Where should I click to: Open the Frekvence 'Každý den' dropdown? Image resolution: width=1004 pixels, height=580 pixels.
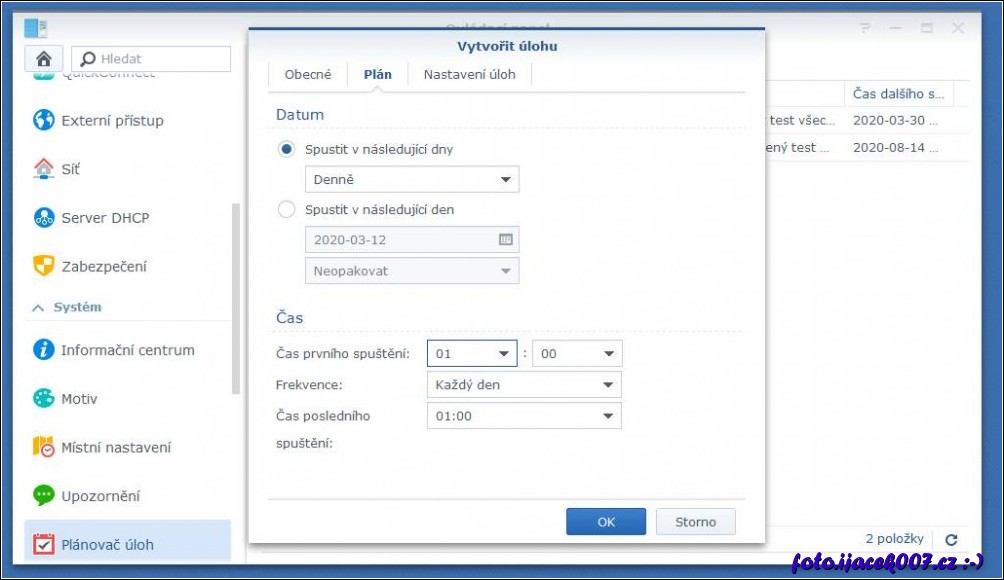click(523, 385)
